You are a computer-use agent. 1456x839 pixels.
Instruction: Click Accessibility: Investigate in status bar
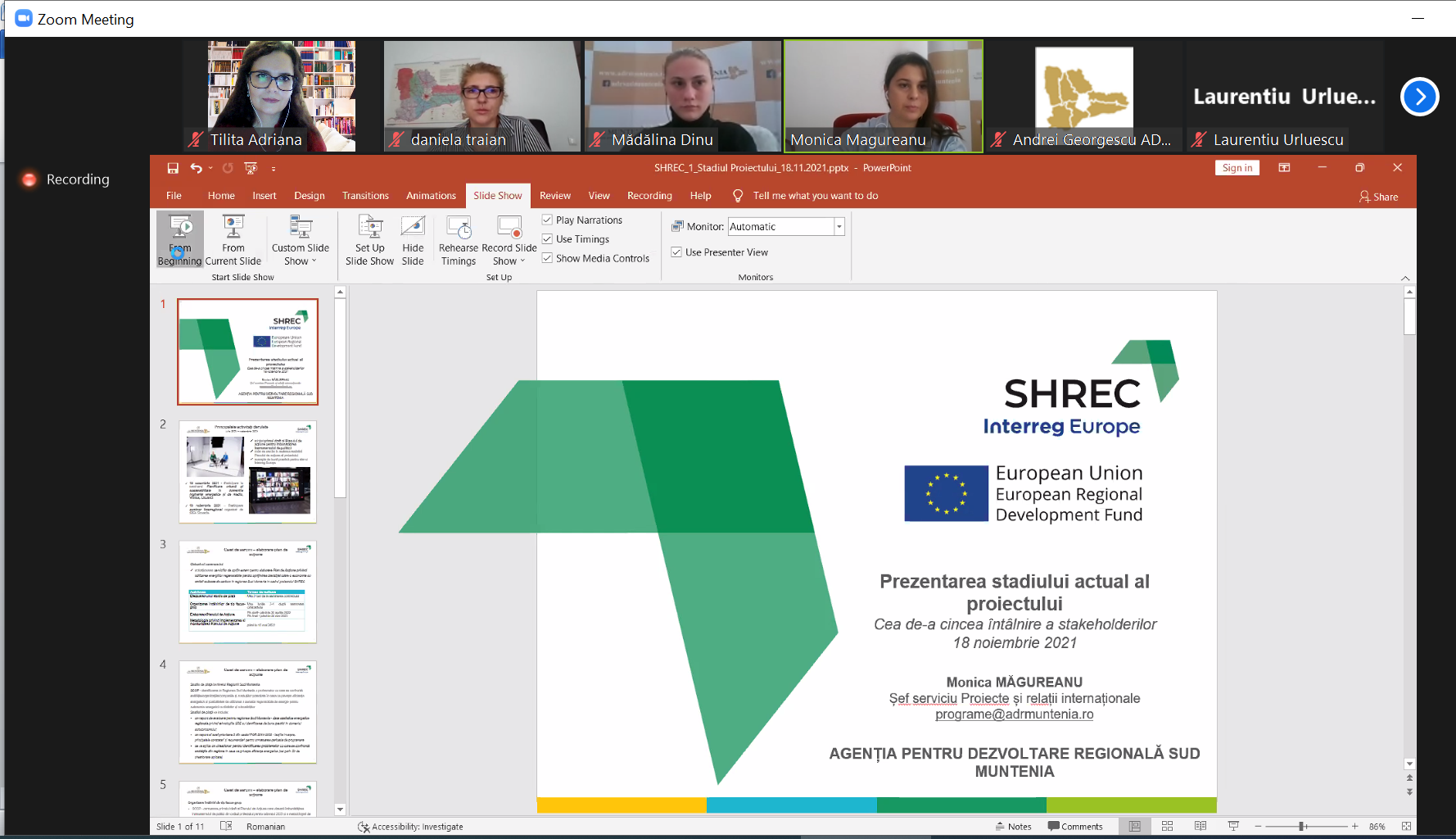click(410, 827)
